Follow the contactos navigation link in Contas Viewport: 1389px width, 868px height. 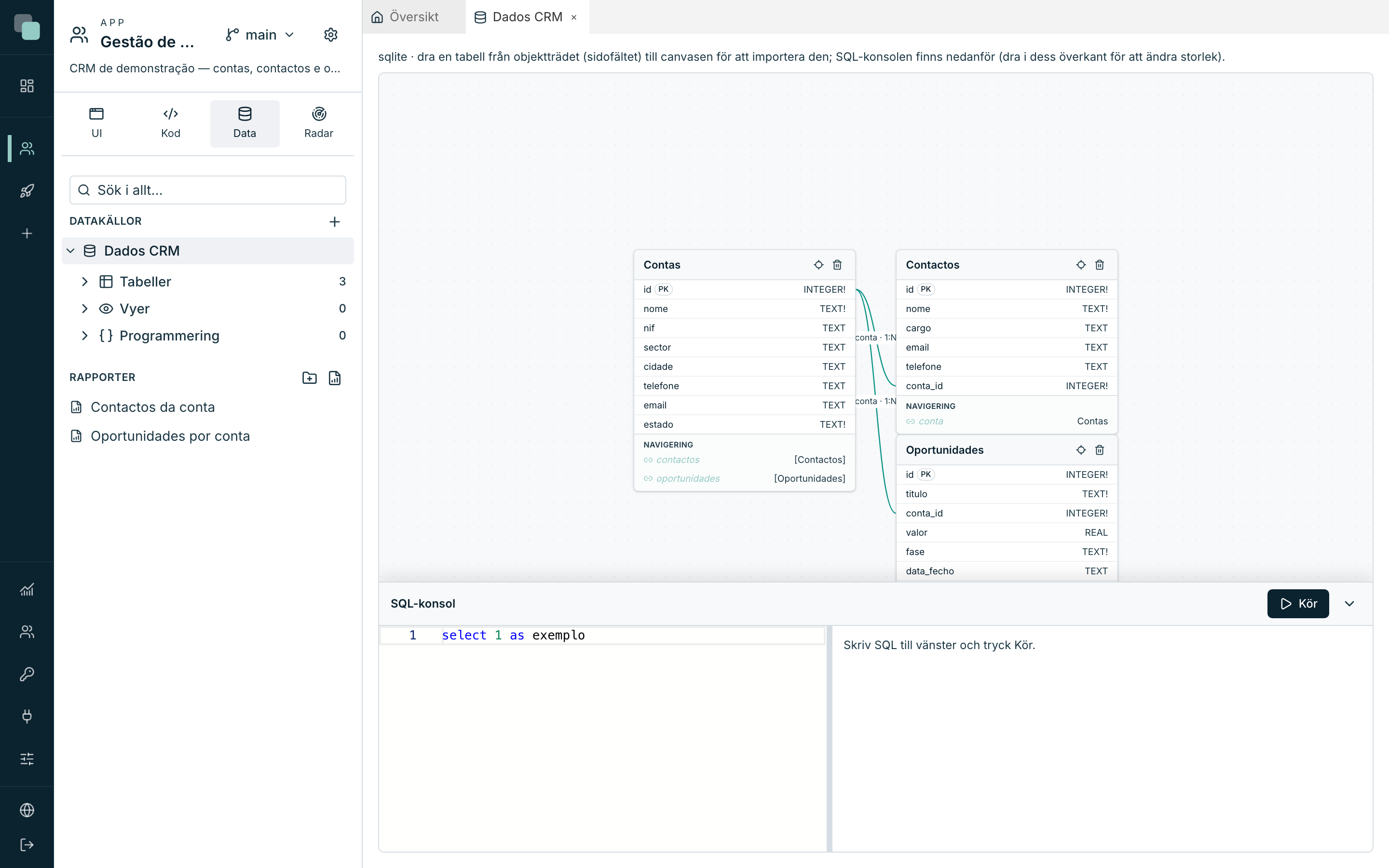(x=678, y=460)
